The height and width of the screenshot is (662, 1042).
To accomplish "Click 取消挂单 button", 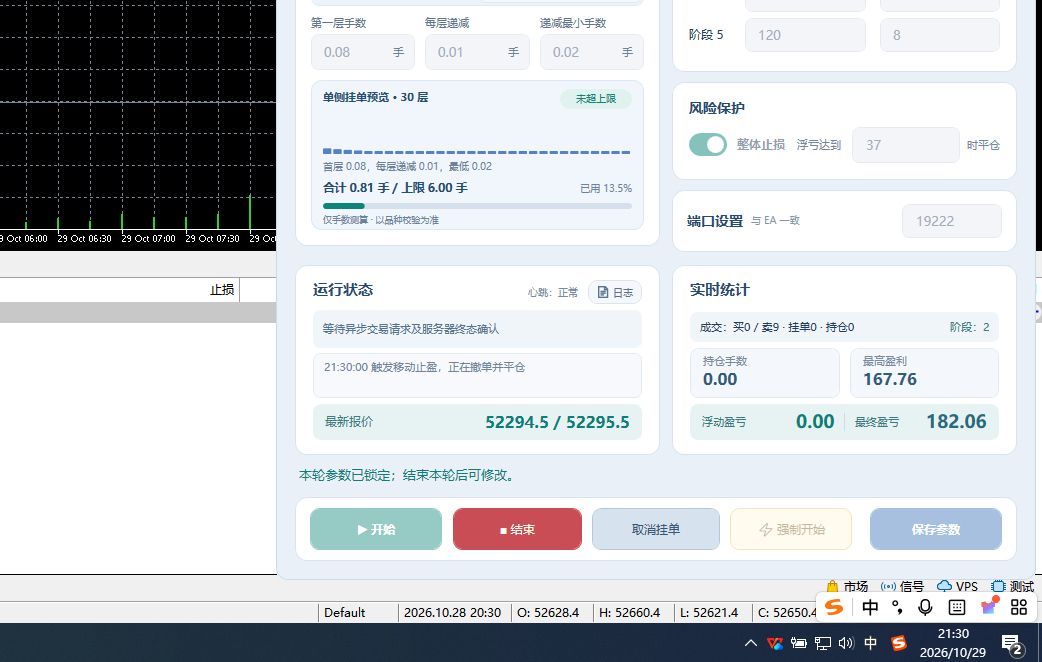I will tap(655, 529).
